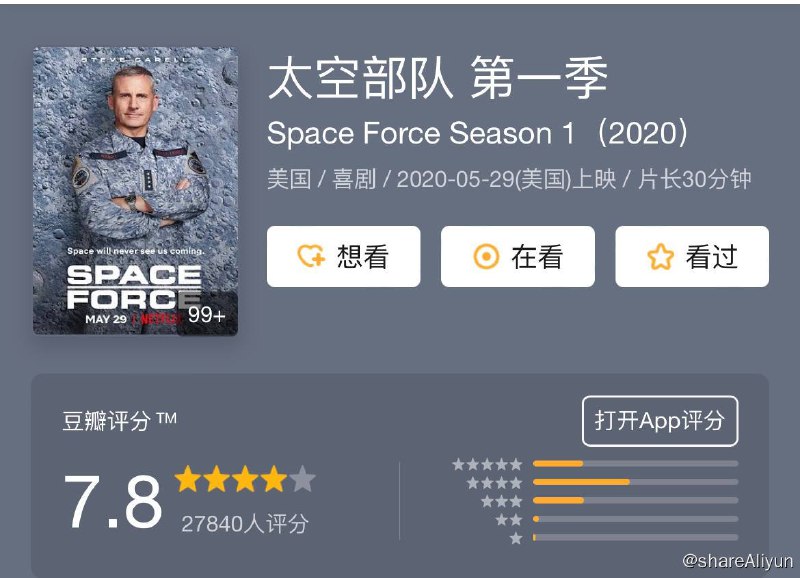Click the five-star row icon in rating distribution
800x578 pixels.
[x=487, y=464]
